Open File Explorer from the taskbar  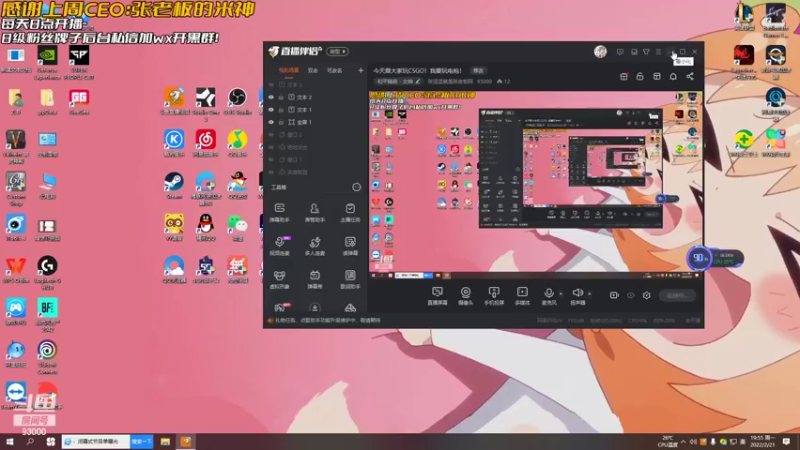click(x=165, y=442)
